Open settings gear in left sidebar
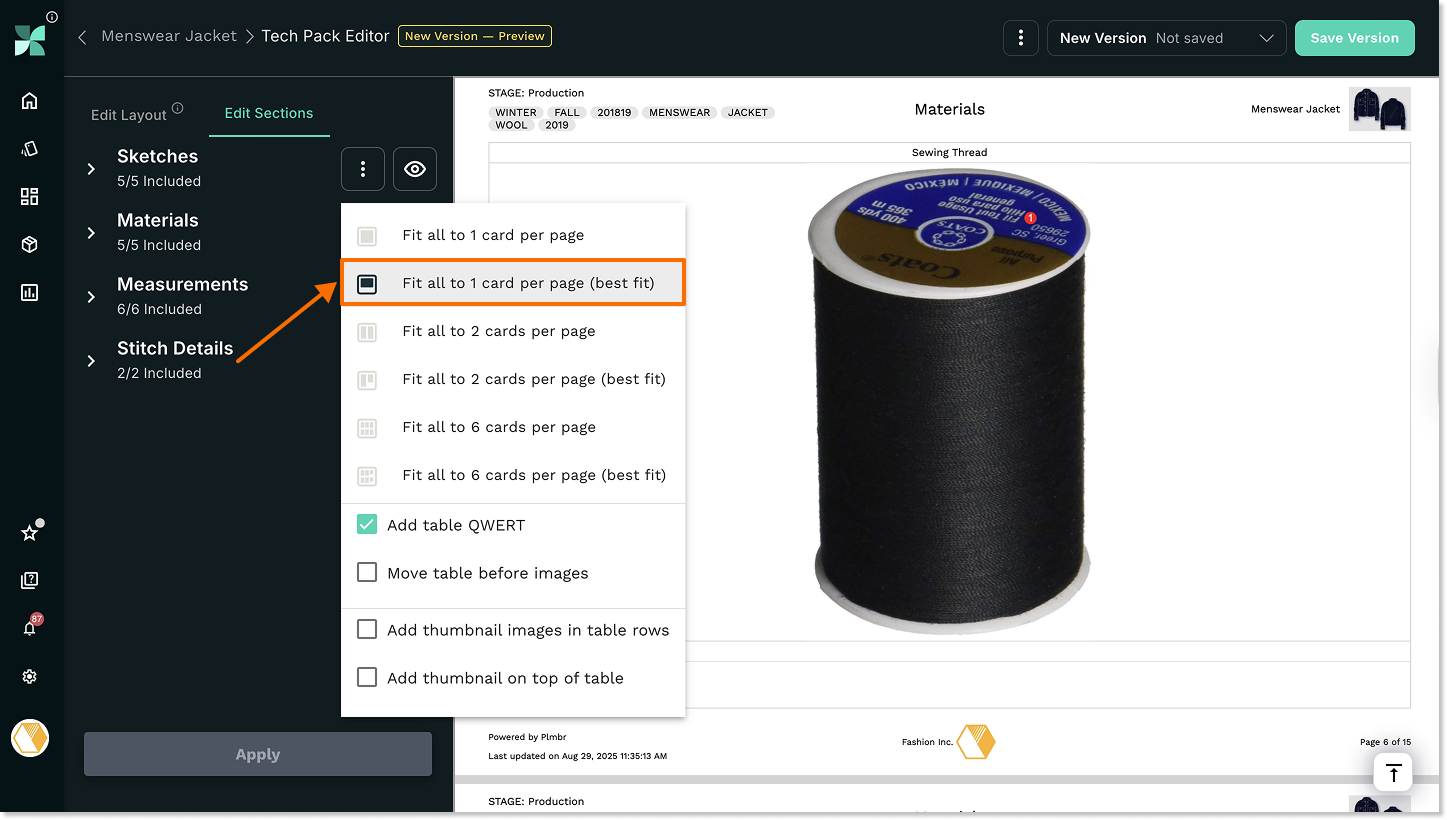Screen dimensions: 1447x820 point(29,676)
